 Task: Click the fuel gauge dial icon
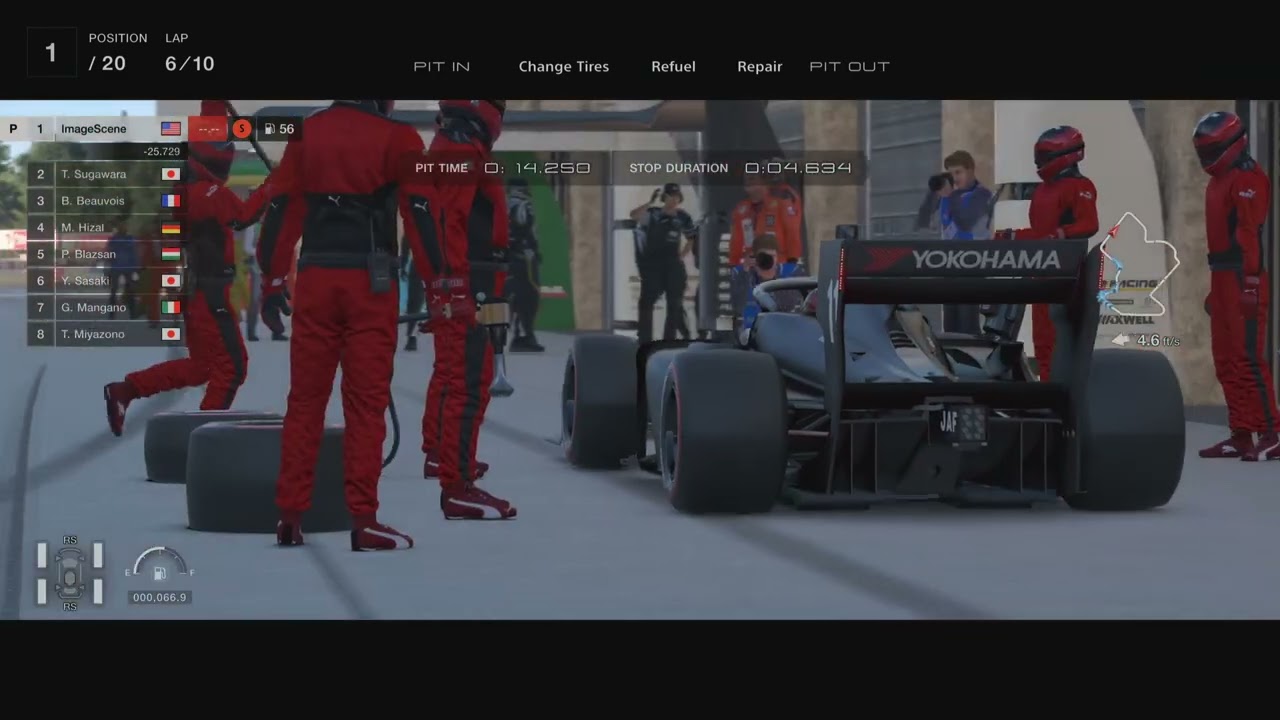[x=159, y=565]
